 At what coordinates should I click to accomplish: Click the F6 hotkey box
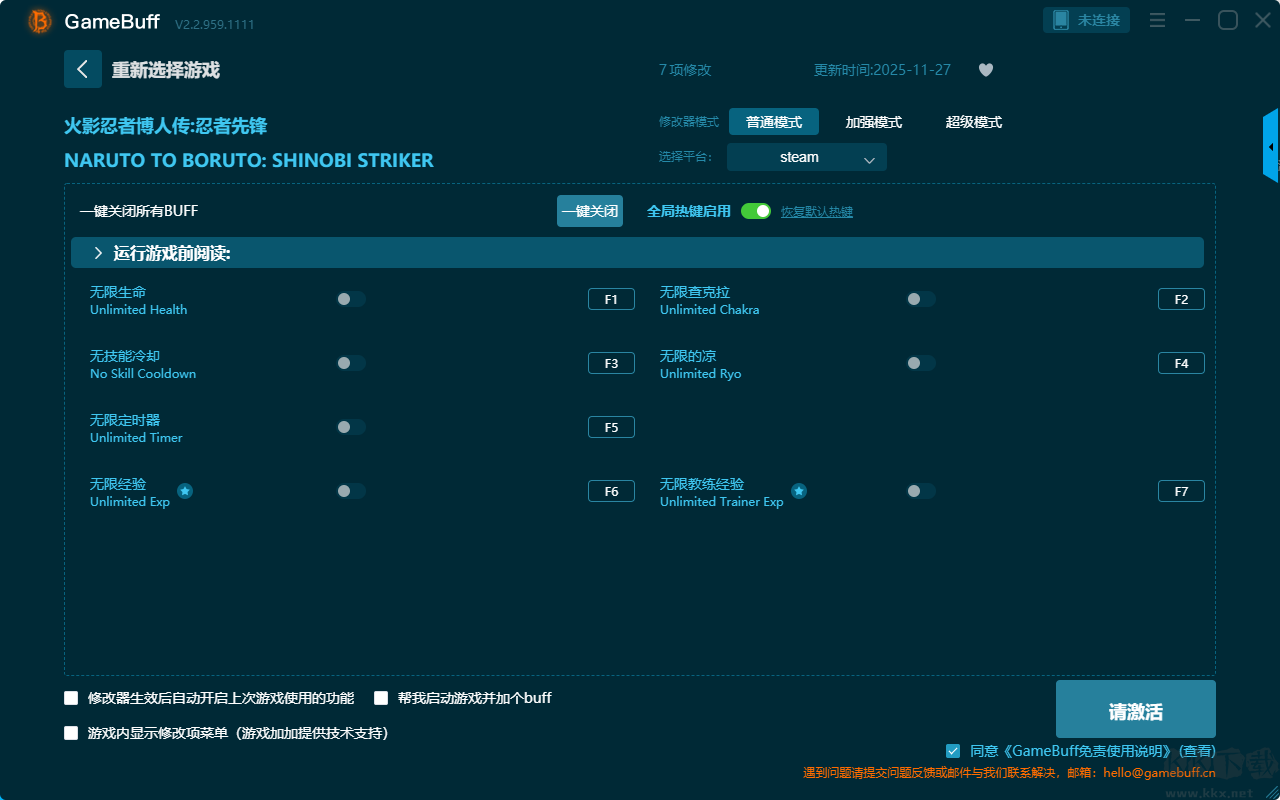tap(611, 491)
